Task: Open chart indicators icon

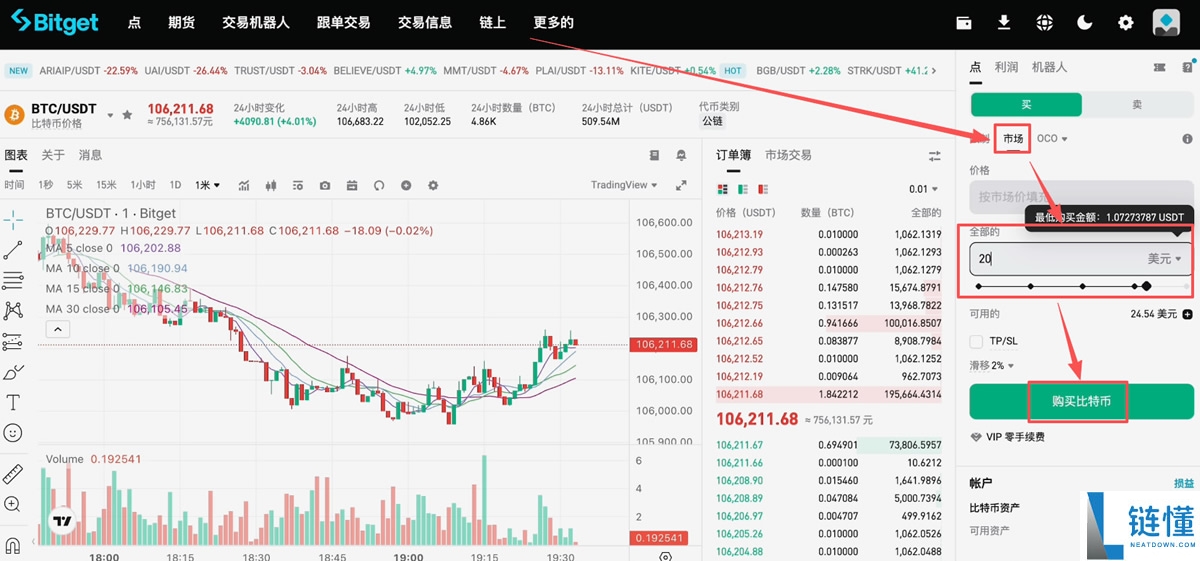Action: click(243, 186)
